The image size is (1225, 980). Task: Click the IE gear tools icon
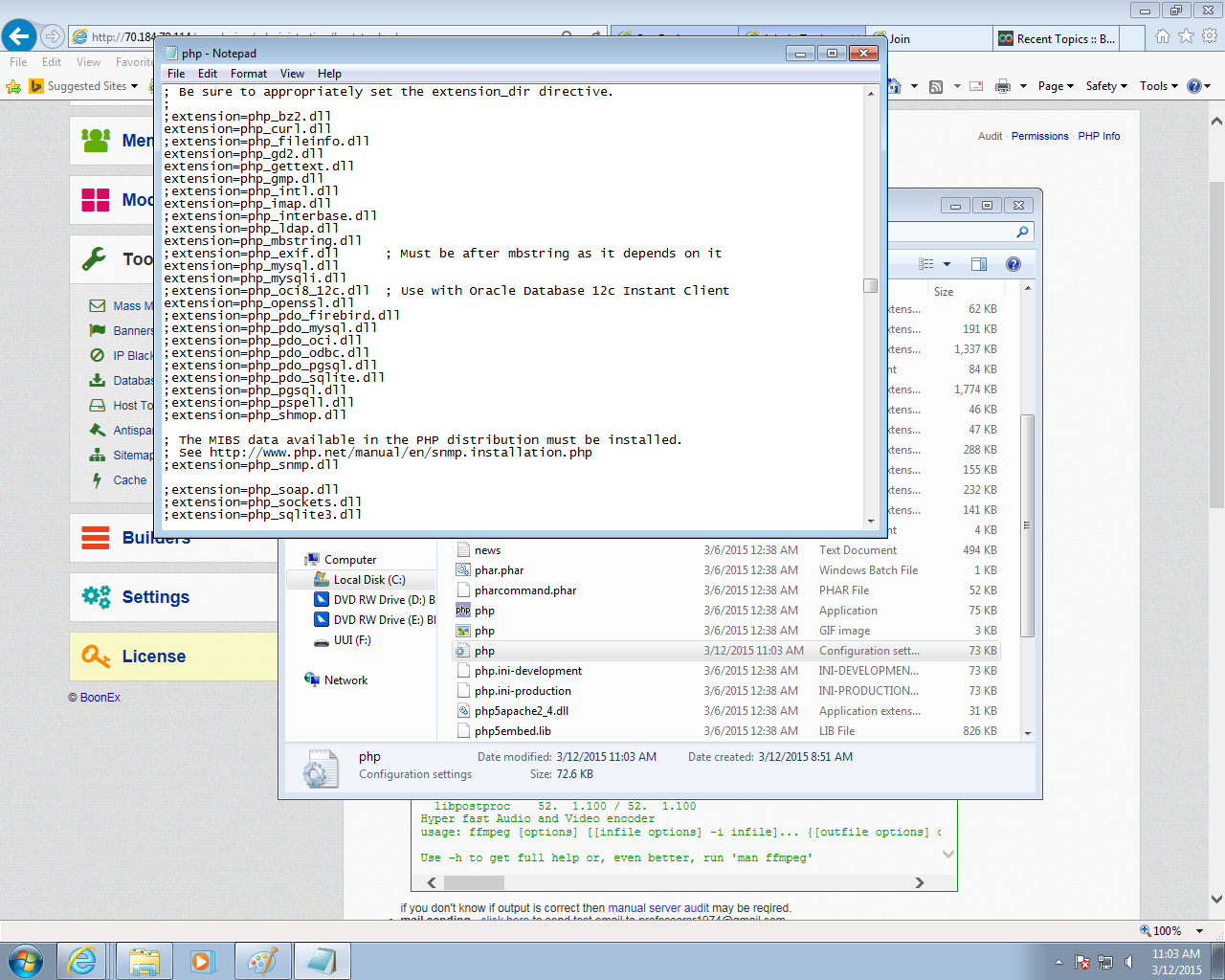1210,36
